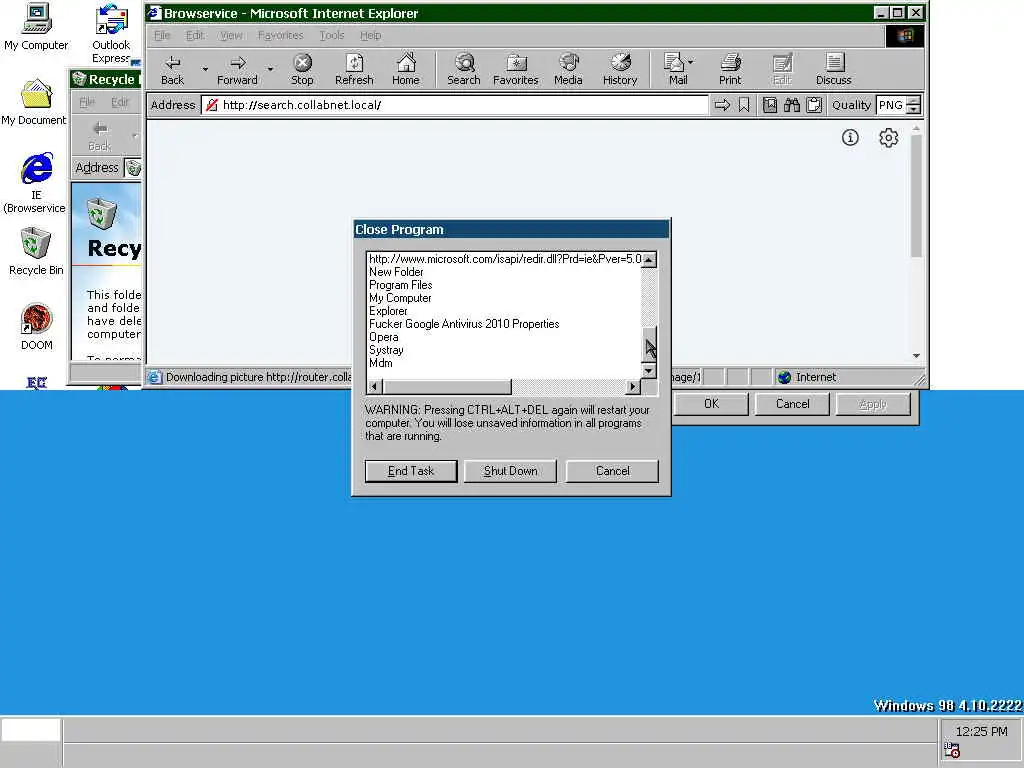This screenshot has width=1024, height=768.
Task: Click the insecure page icon in address bar
Action: tap(212, 105)
